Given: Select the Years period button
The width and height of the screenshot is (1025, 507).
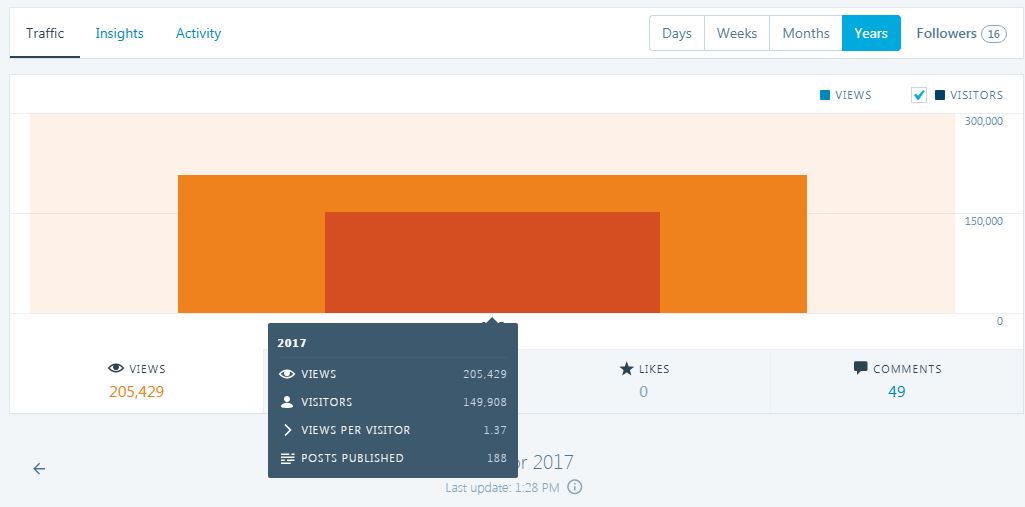Looking at the screenshot, I should coord(871,33).
